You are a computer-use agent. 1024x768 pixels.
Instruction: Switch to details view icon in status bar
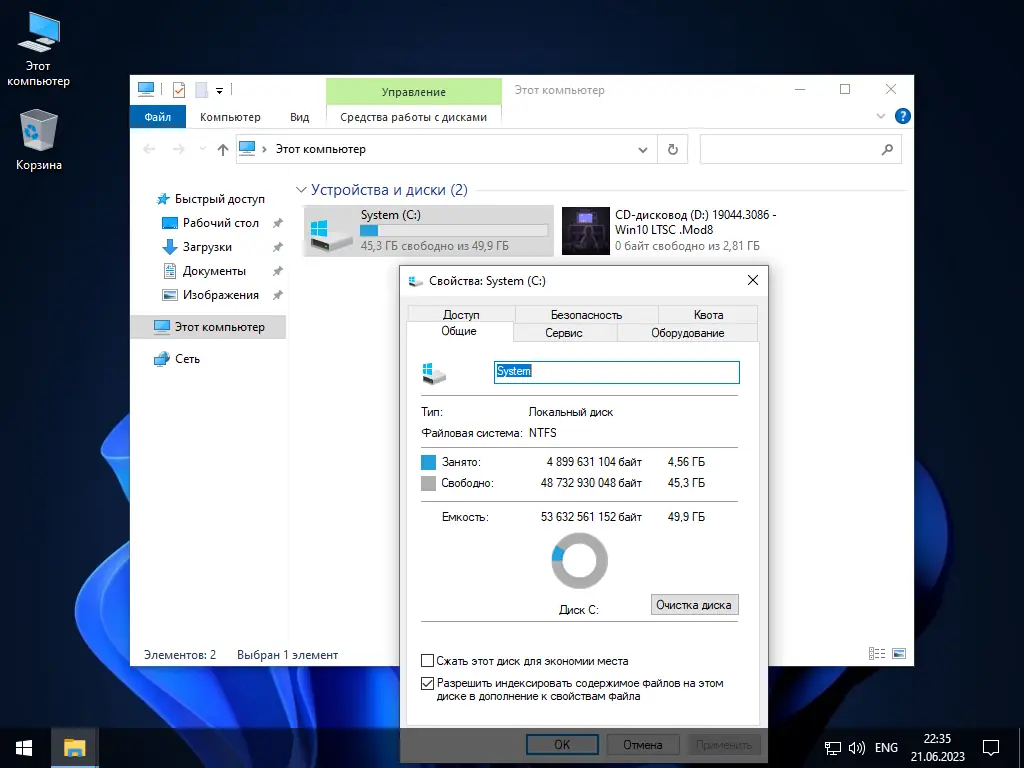[877, 653]
